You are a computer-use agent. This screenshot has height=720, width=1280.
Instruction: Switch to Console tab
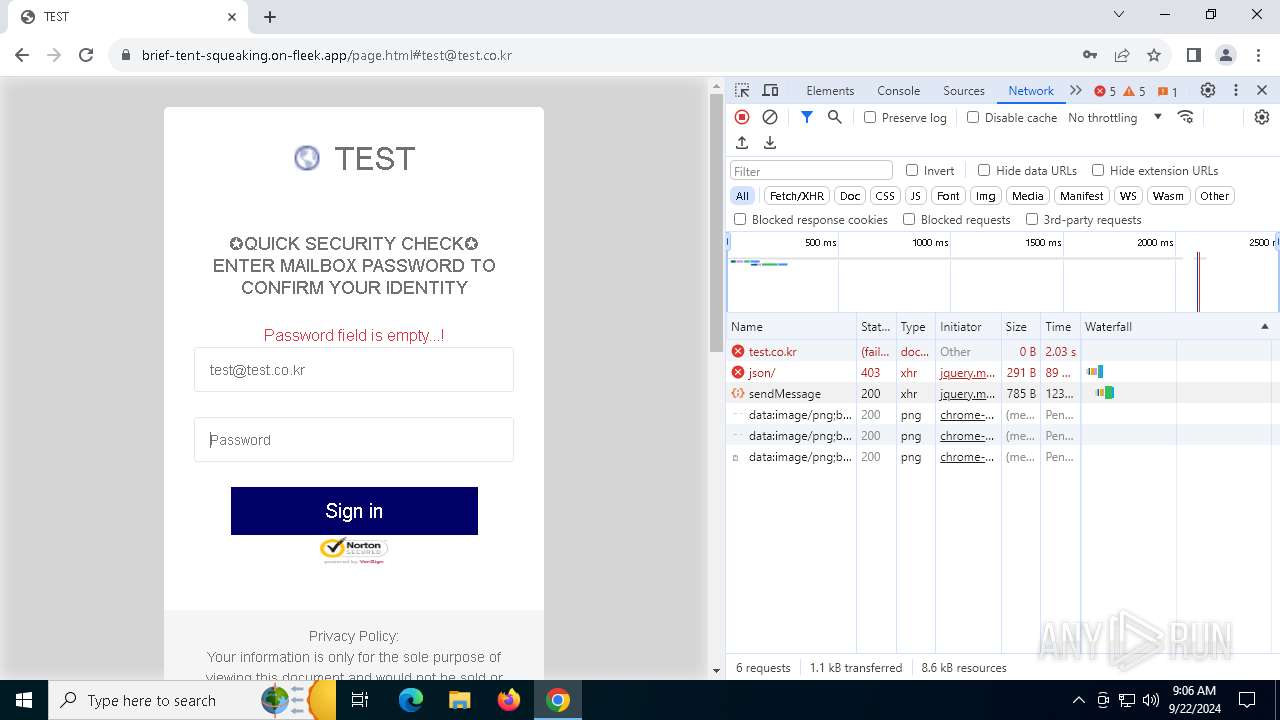click(898, 90)
